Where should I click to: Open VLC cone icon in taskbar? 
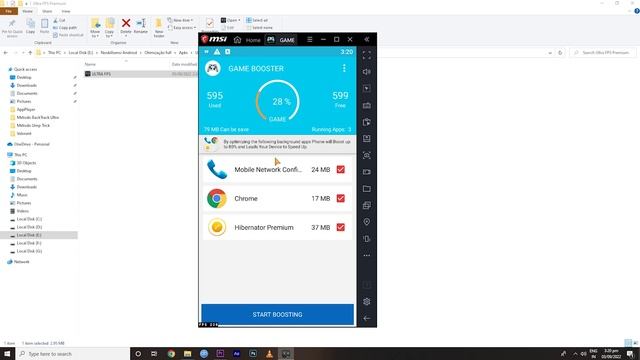(x=269, y=354)
